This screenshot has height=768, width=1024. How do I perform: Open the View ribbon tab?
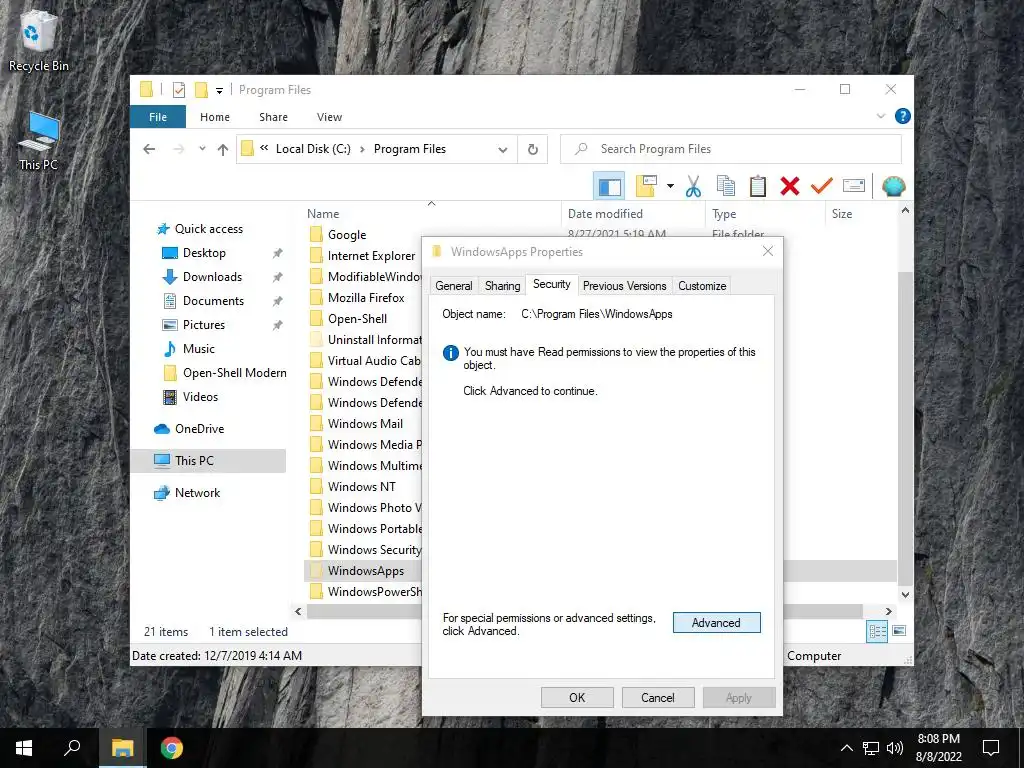coord(329,117)
